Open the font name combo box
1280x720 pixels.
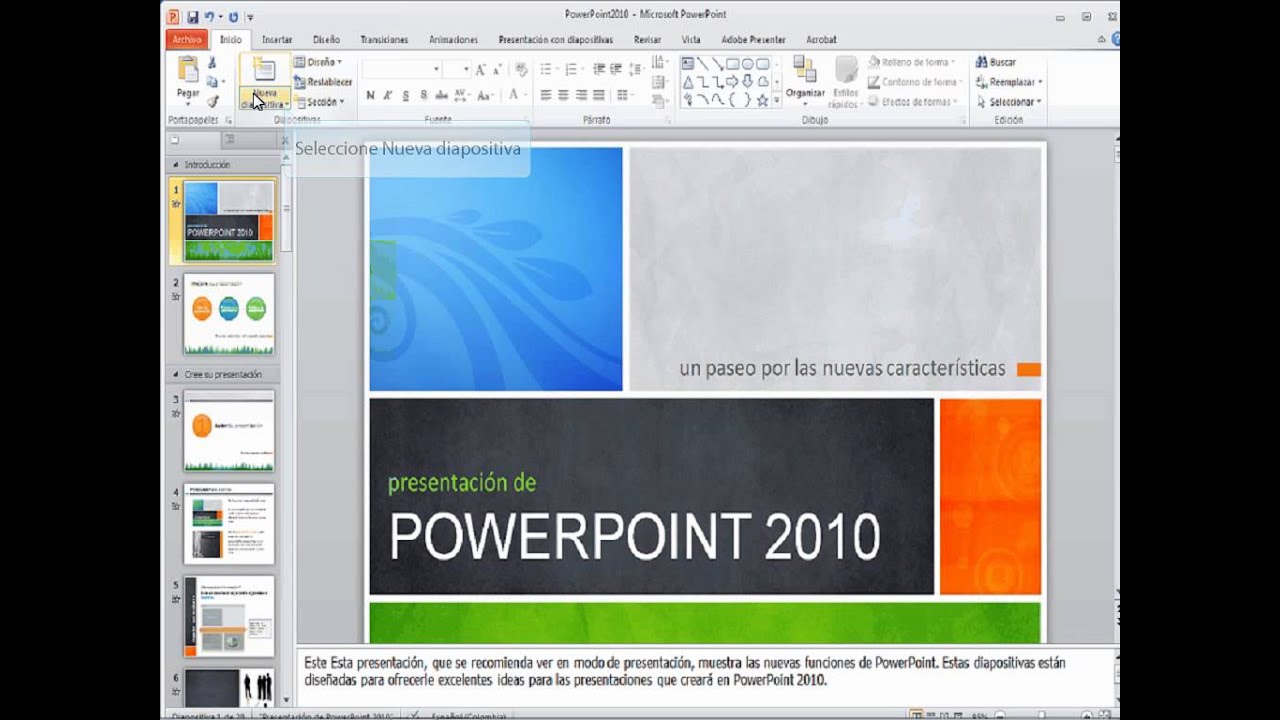point(402,69)
